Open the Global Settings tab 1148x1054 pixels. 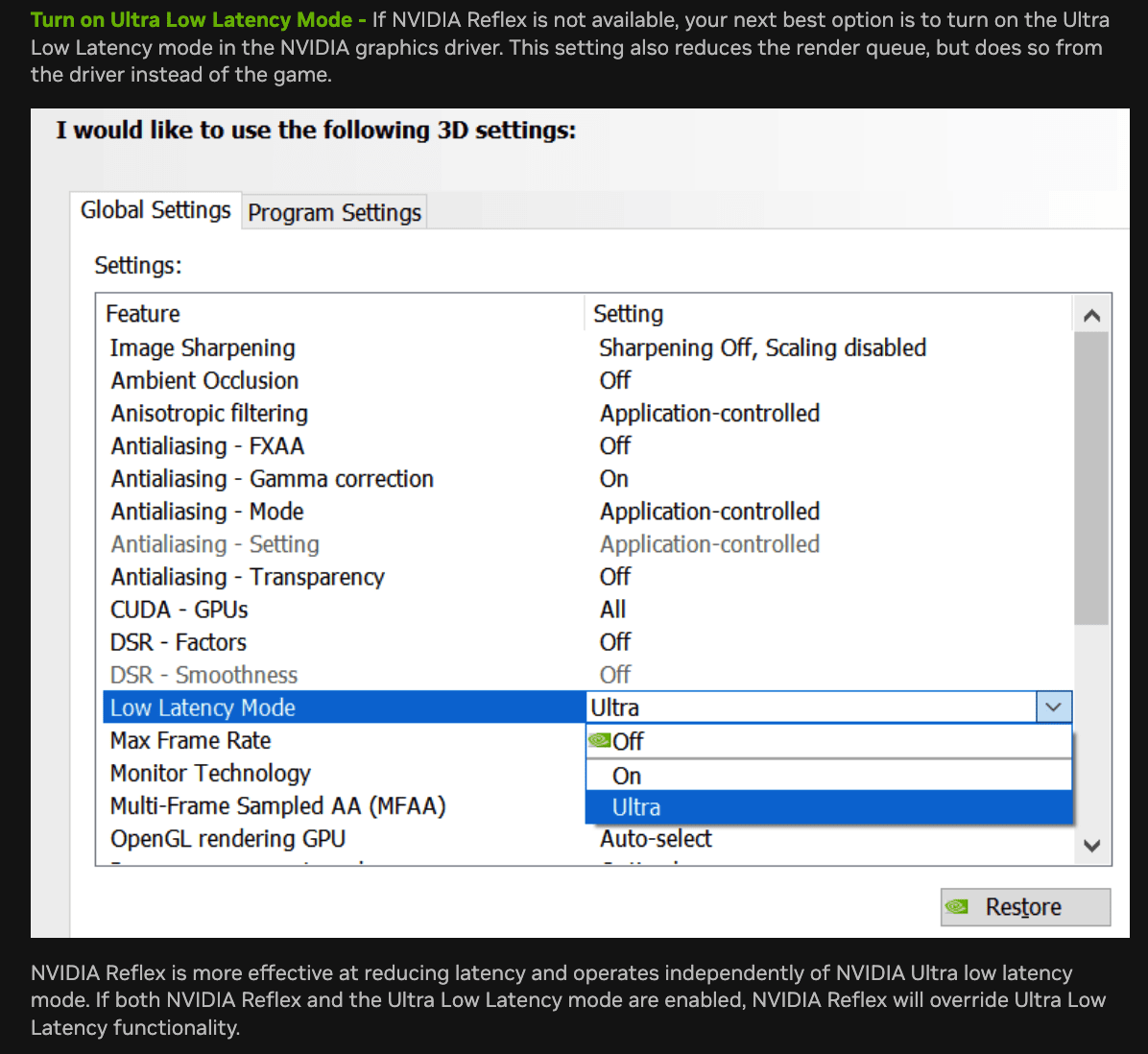pyautogui.click(x=155, y=210)
